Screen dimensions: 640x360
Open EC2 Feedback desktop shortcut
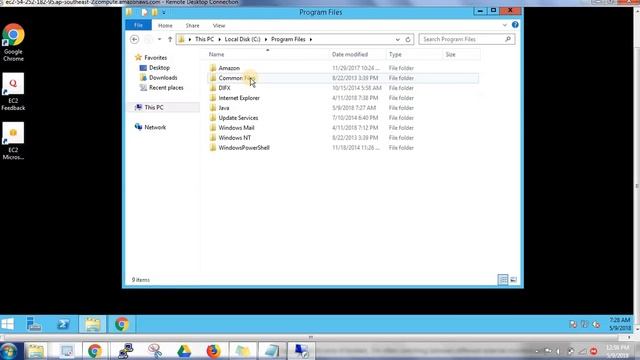(13, 92)
